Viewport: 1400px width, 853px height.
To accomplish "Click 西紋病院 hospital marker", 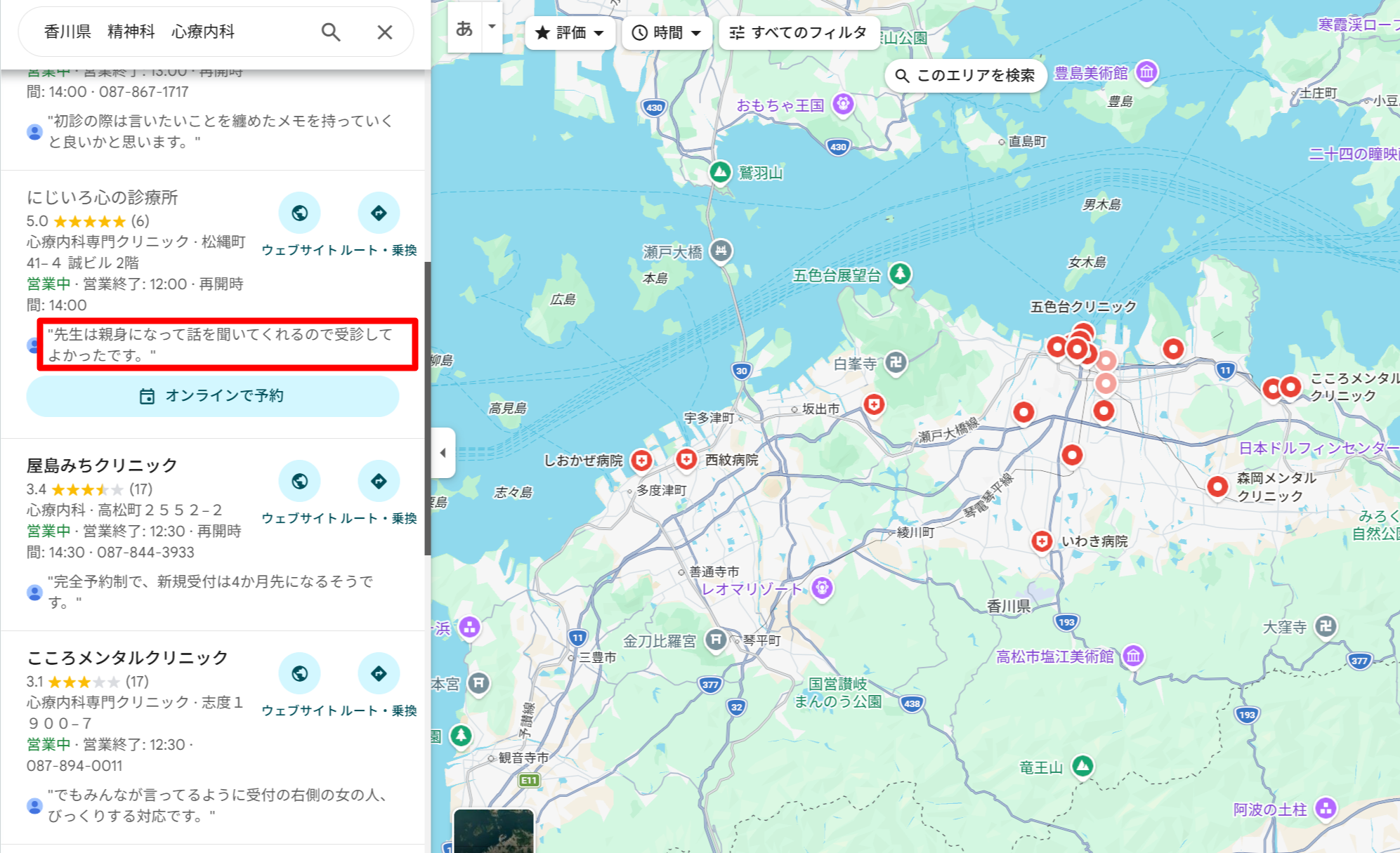I will tap(686, 459).
